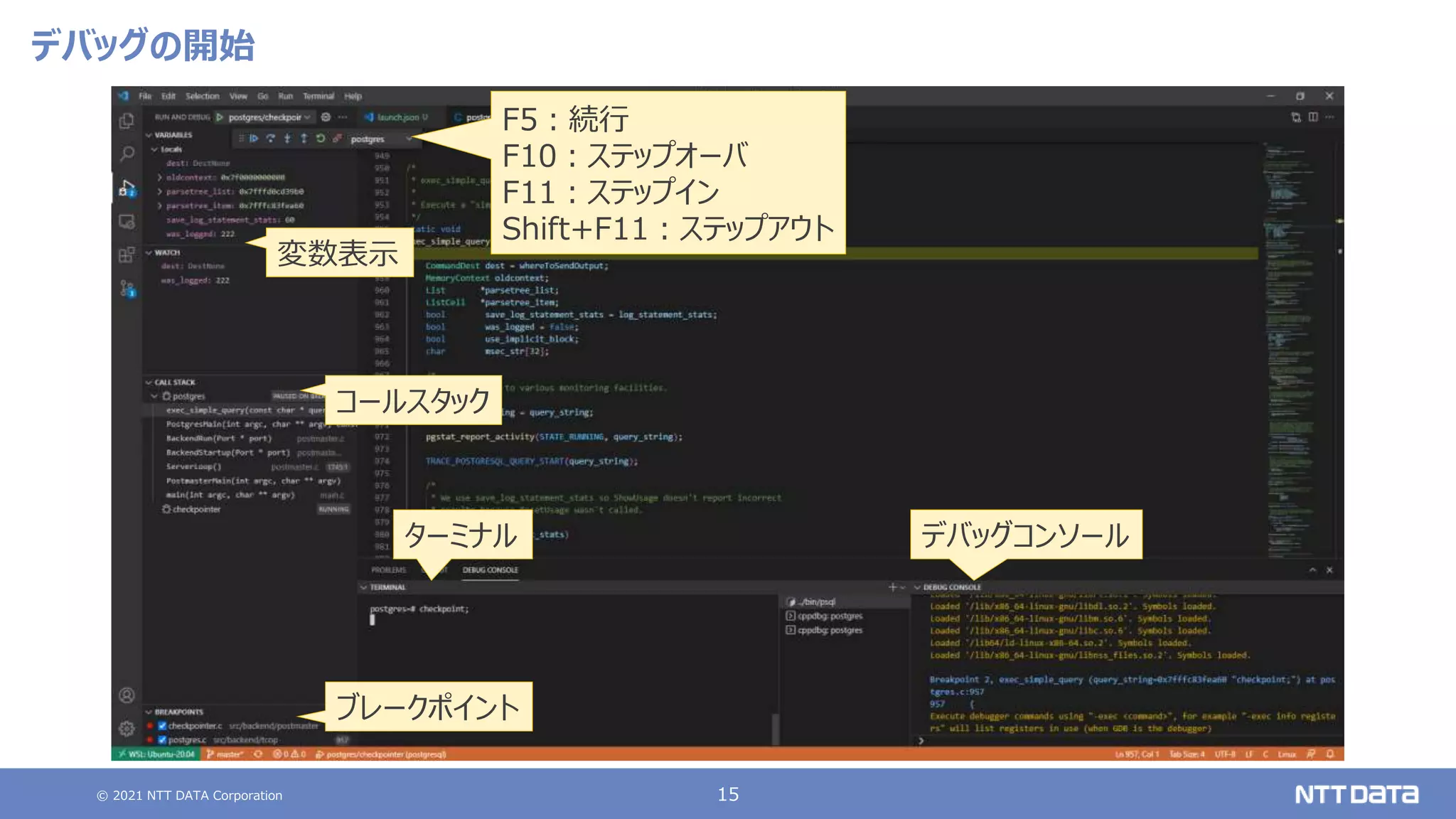Click sync changes icon in status bar
Viewport: 1456px width, 819px height.
[258, 754]
